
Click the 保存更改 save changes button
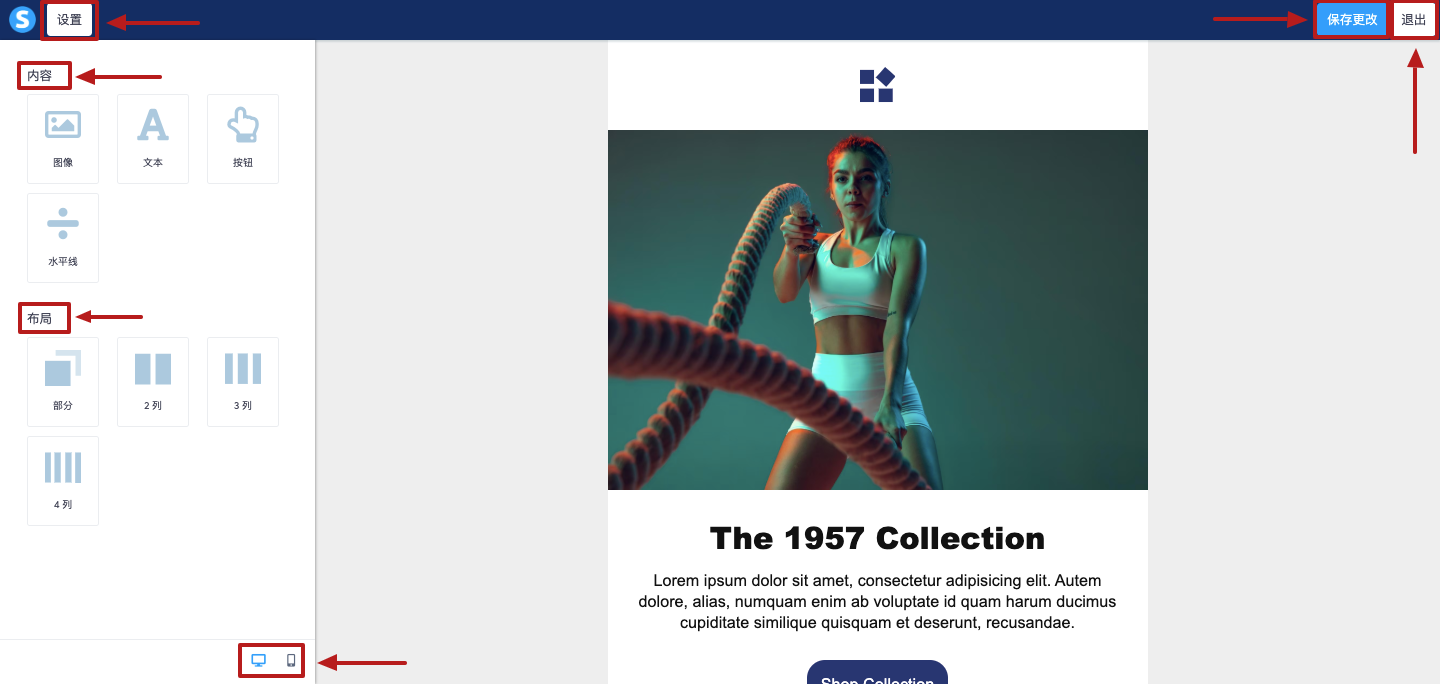[1352, 20]
